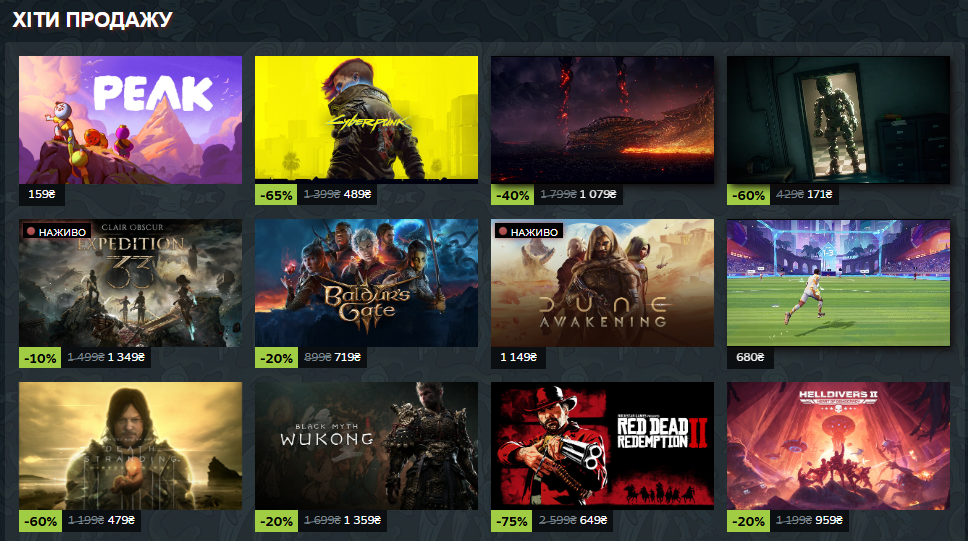Open the Helldivers II game capsule
The width and height of the screenshot is (968, 541).
(x=838, y=446)
